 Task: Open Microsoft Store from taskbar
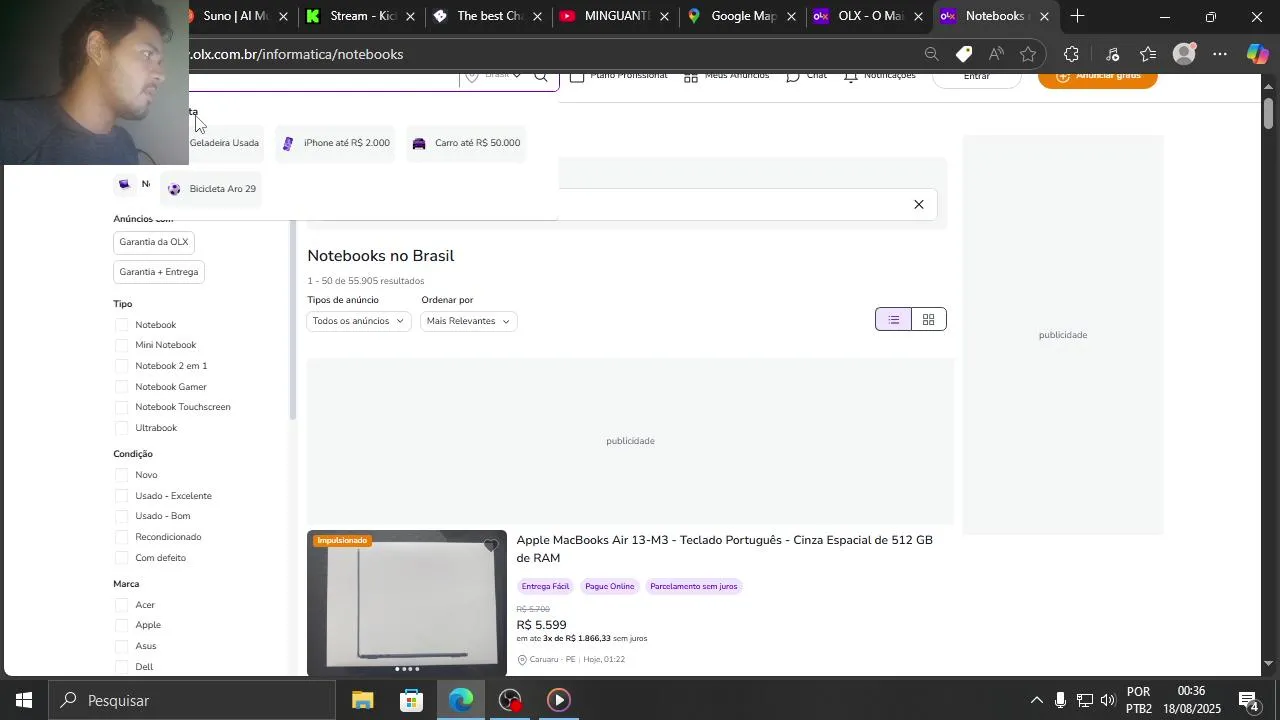point(411,700)
